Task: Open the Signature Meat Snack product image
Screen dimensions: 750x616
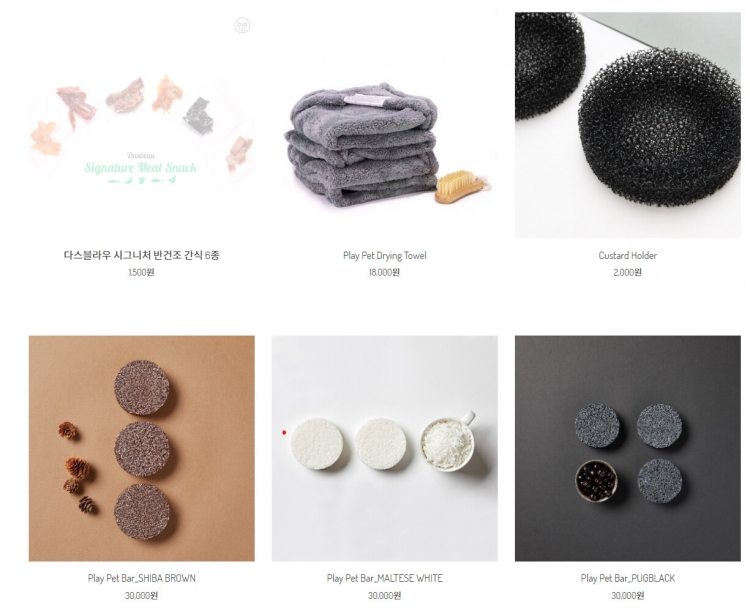Action: (x=142, y=125)
